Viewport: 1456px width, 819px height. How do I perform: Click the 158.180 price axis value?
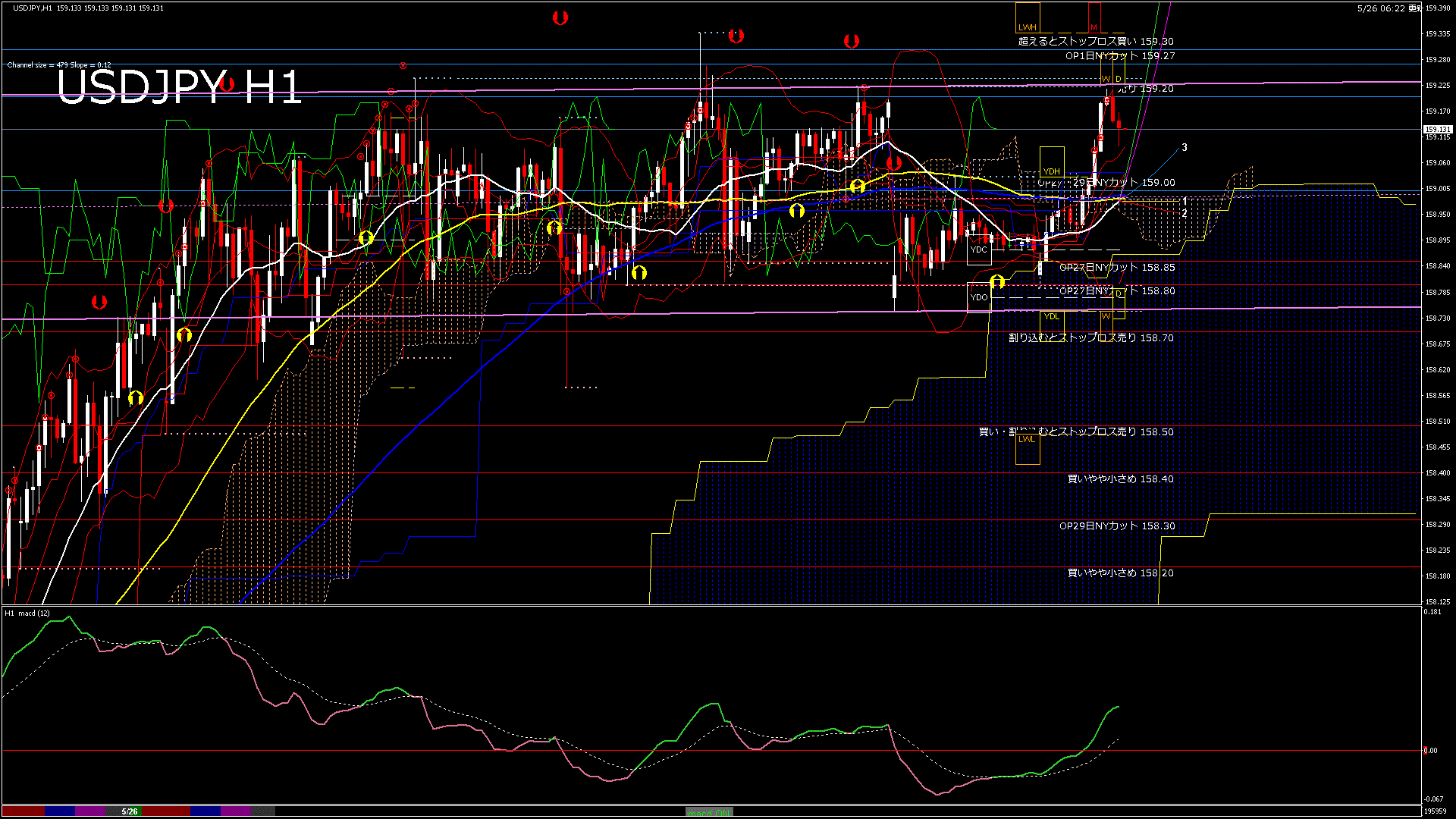(x=1438, y=576)
